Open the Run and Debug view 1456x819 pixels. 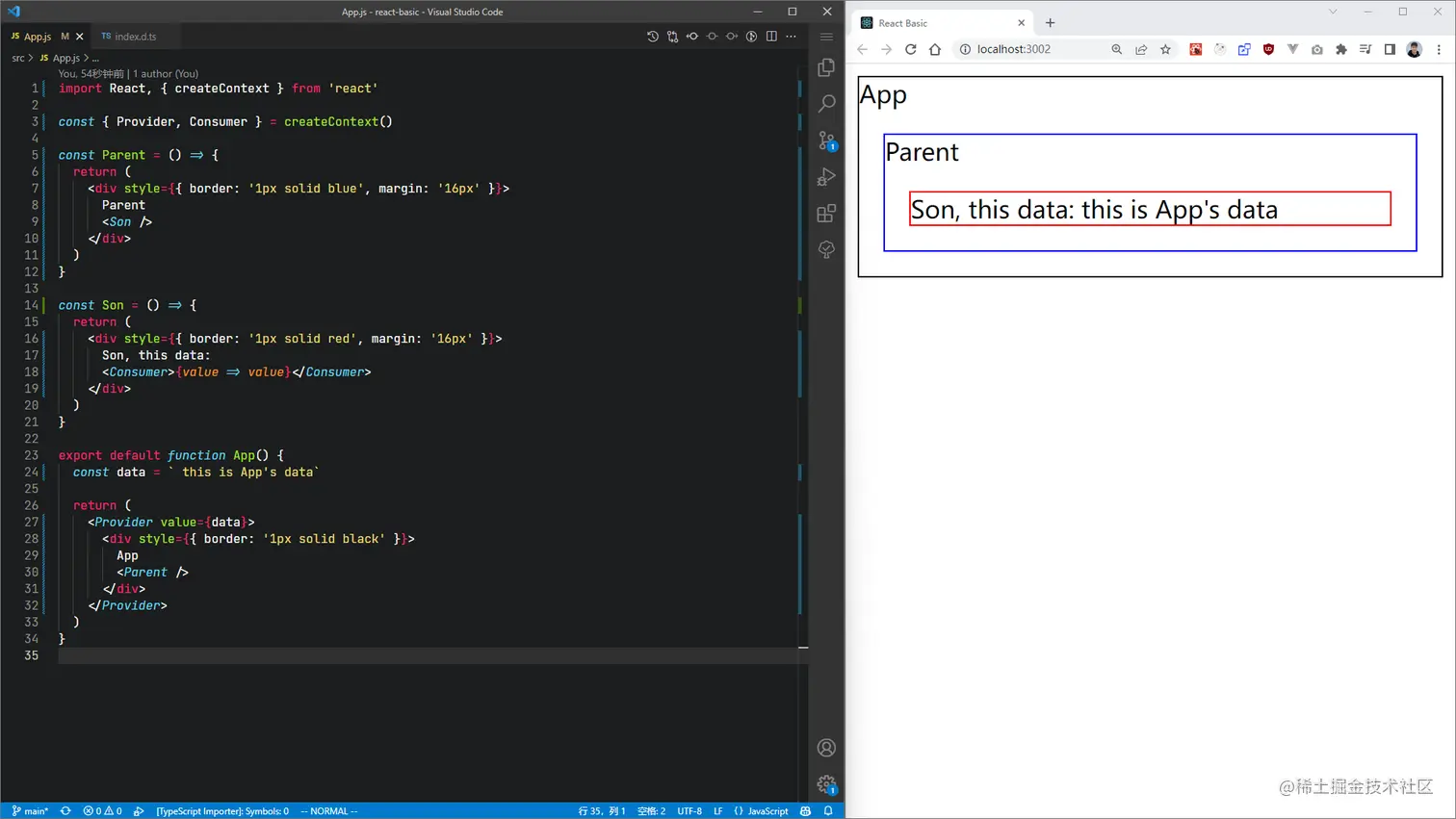[826, 177]
